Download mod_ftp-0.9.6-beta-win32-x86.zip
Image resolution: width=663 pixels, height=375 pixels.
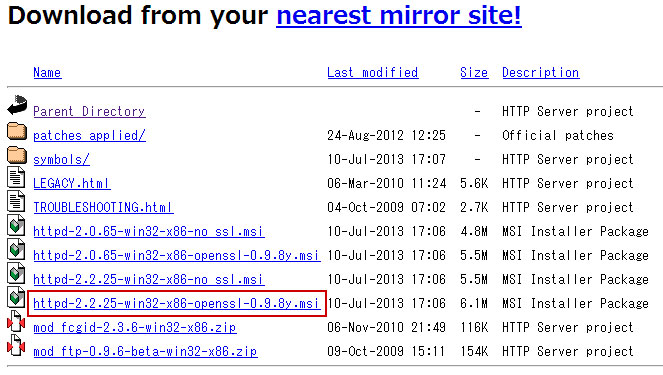coord(145,352)
